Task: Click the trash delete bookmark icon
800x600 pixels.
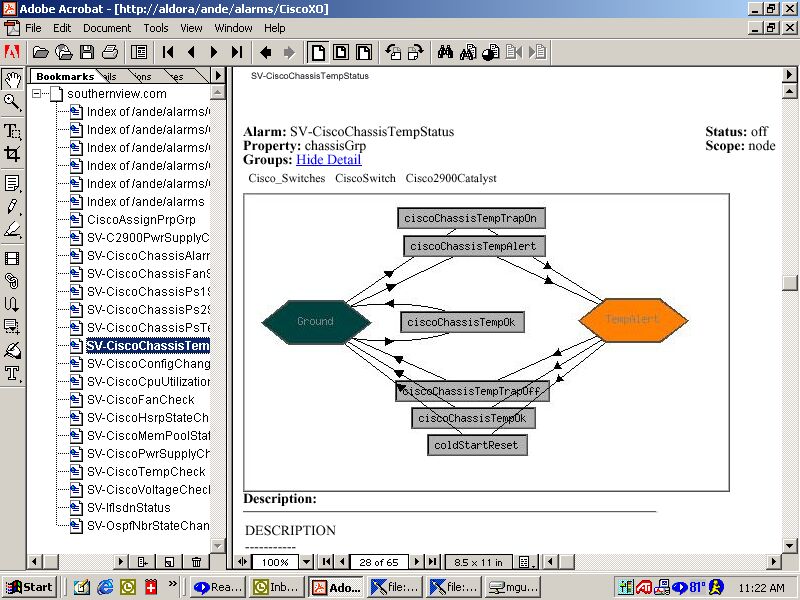Action: pyautogui.click(x=196, y=562)
